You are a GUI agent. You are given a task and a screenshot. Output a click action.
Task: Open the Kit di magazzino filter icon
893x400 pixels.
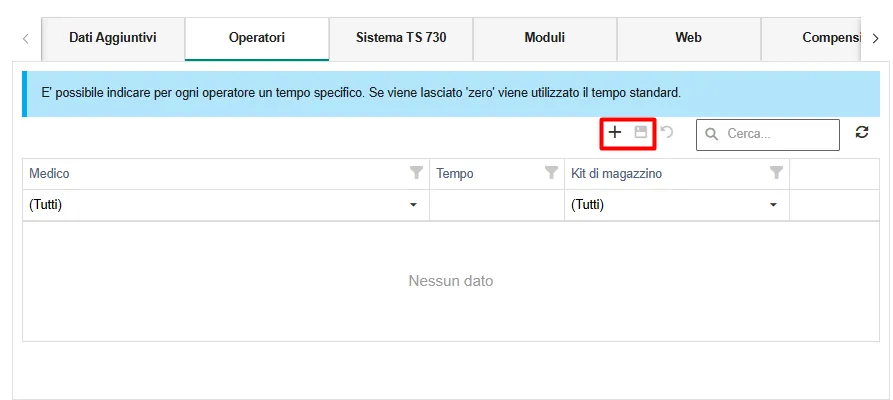coord(776,173)
